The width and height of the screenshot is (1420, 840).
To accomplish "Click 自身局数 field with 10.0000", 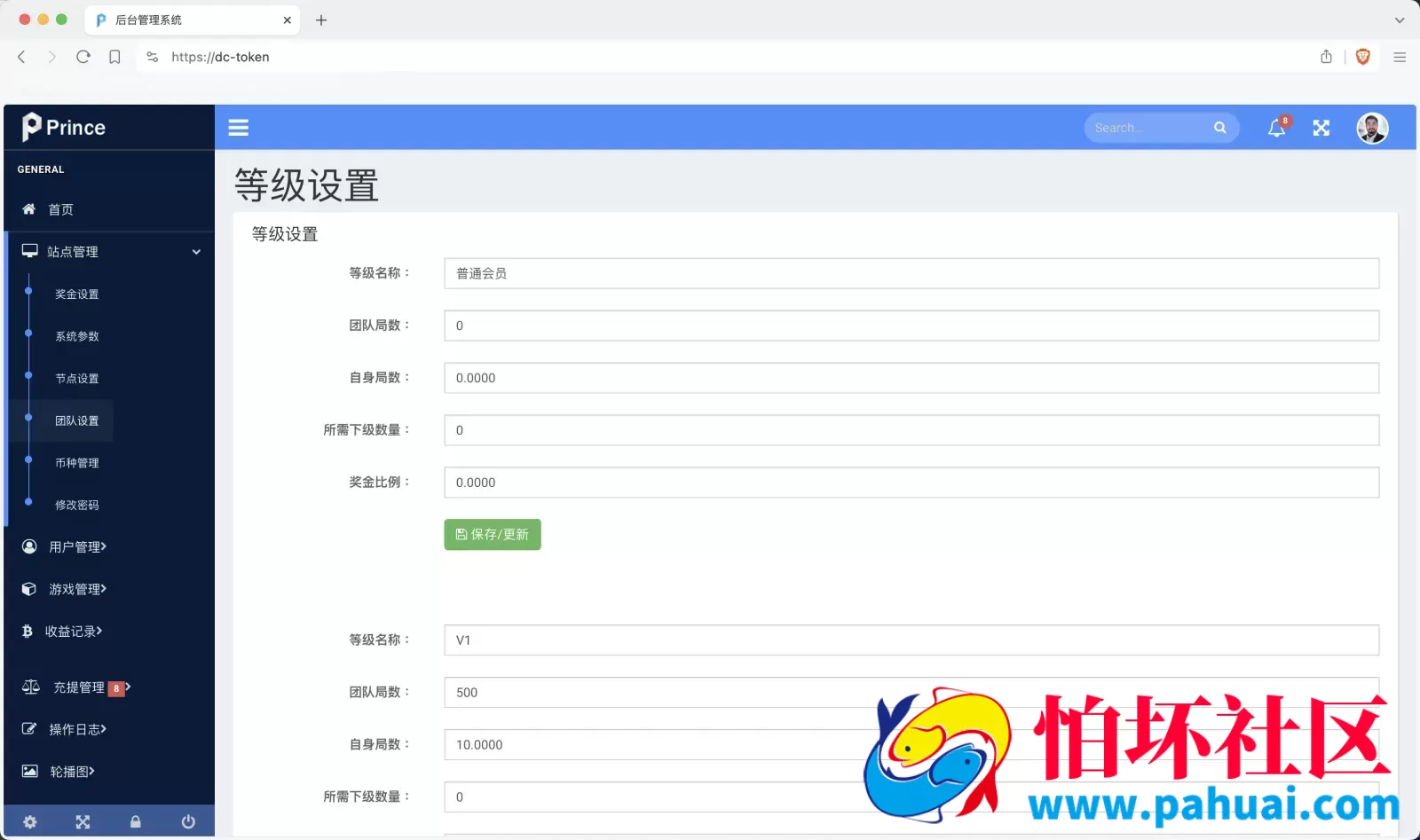I will pyautogui.click(x=911, y=745).
